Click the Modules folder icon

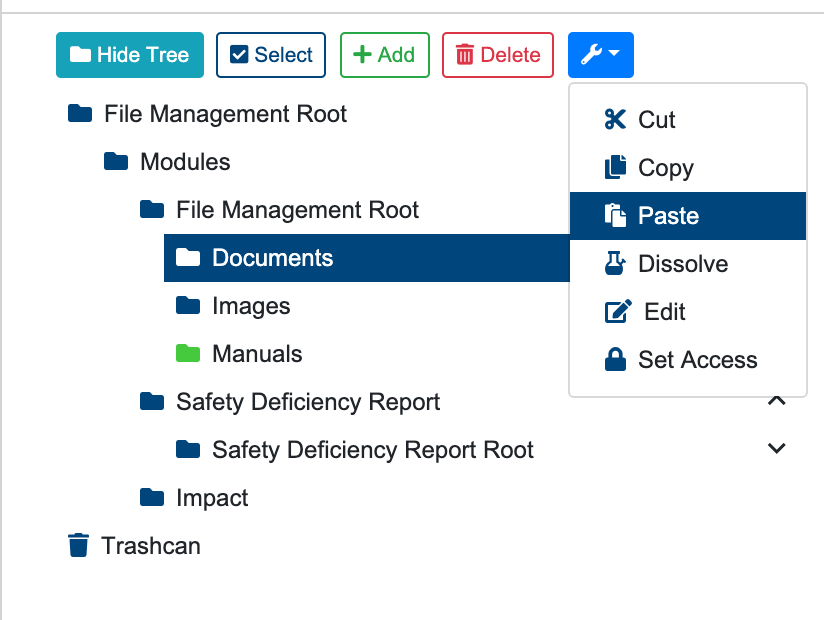coord(116,161)
